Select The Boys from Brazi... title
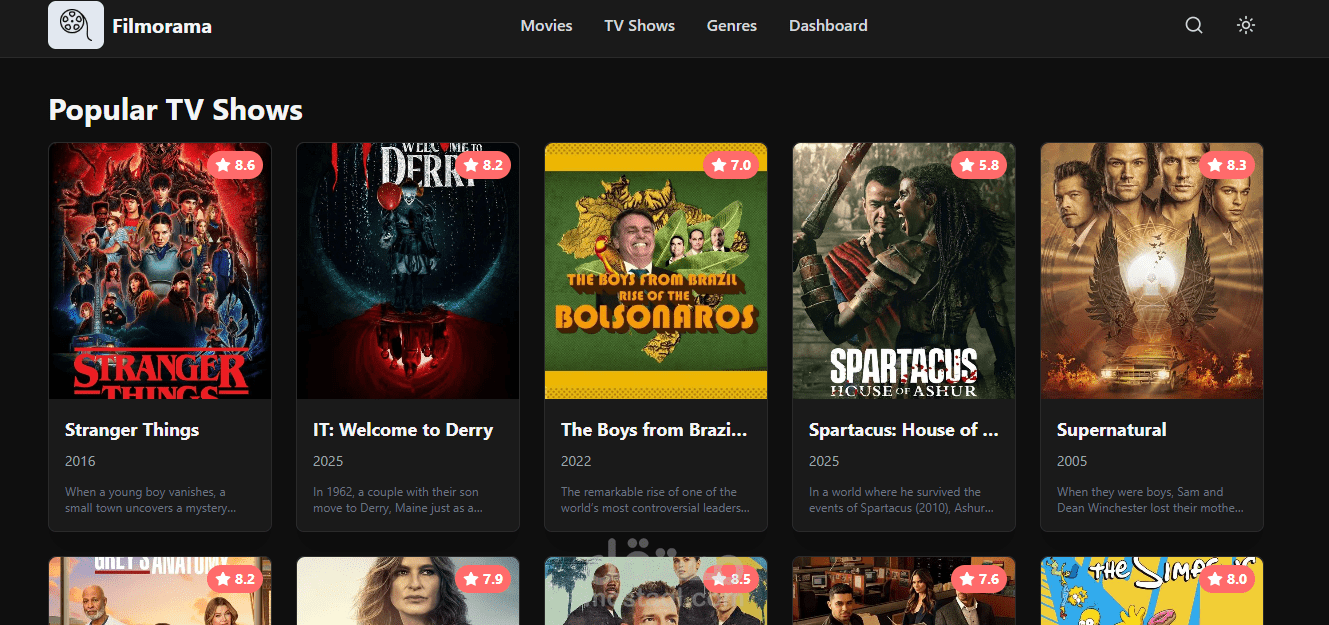 coord(654,430)
